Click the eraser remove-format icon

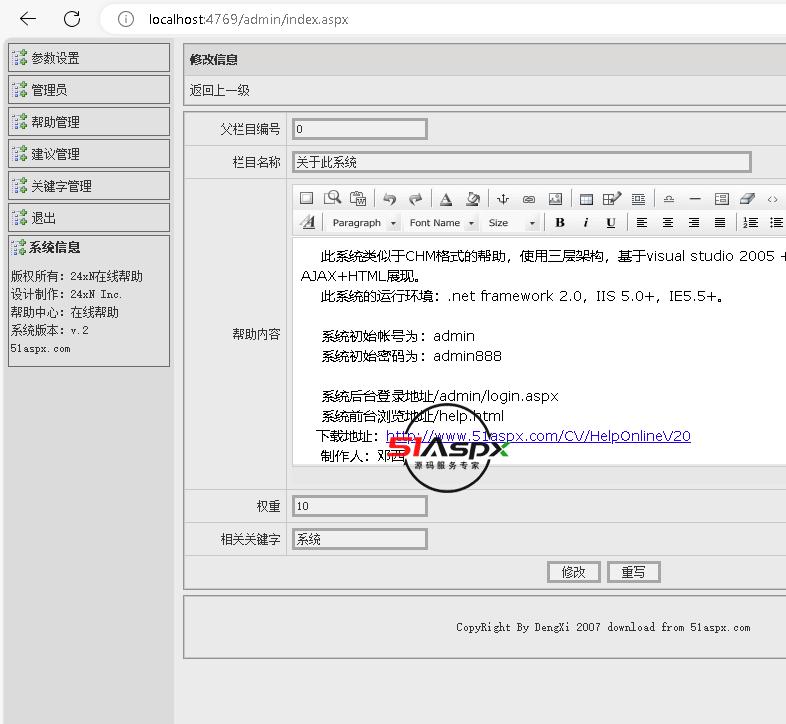pos(747,199)
